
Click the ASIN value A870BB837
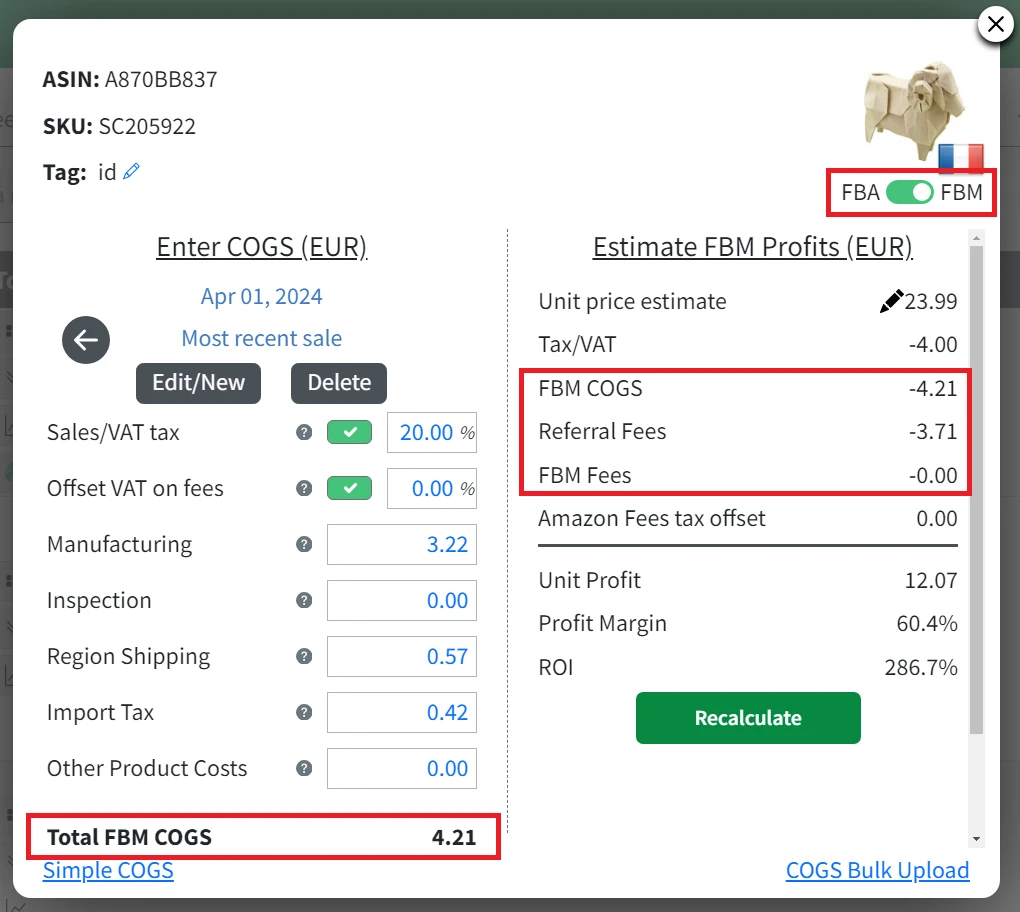tap(161, 79)
